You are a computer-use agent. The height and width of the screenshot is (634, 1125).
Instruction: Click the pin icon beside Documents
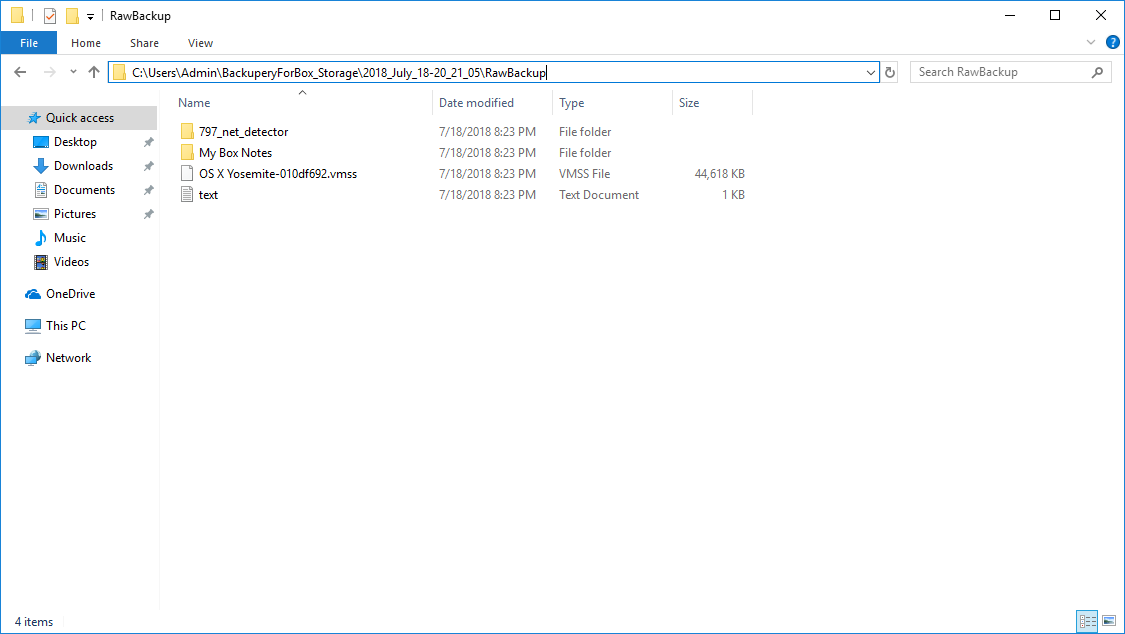[x=149, y=190]
